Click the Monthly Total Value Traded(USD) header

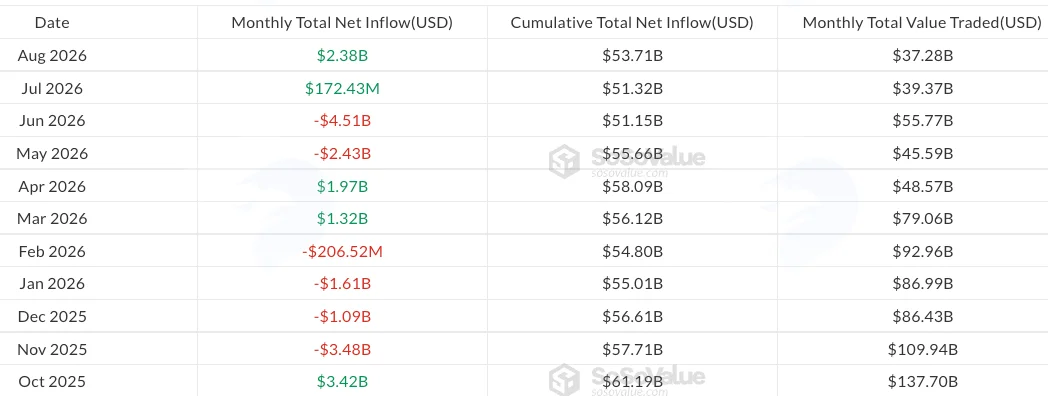click(922, 23)
